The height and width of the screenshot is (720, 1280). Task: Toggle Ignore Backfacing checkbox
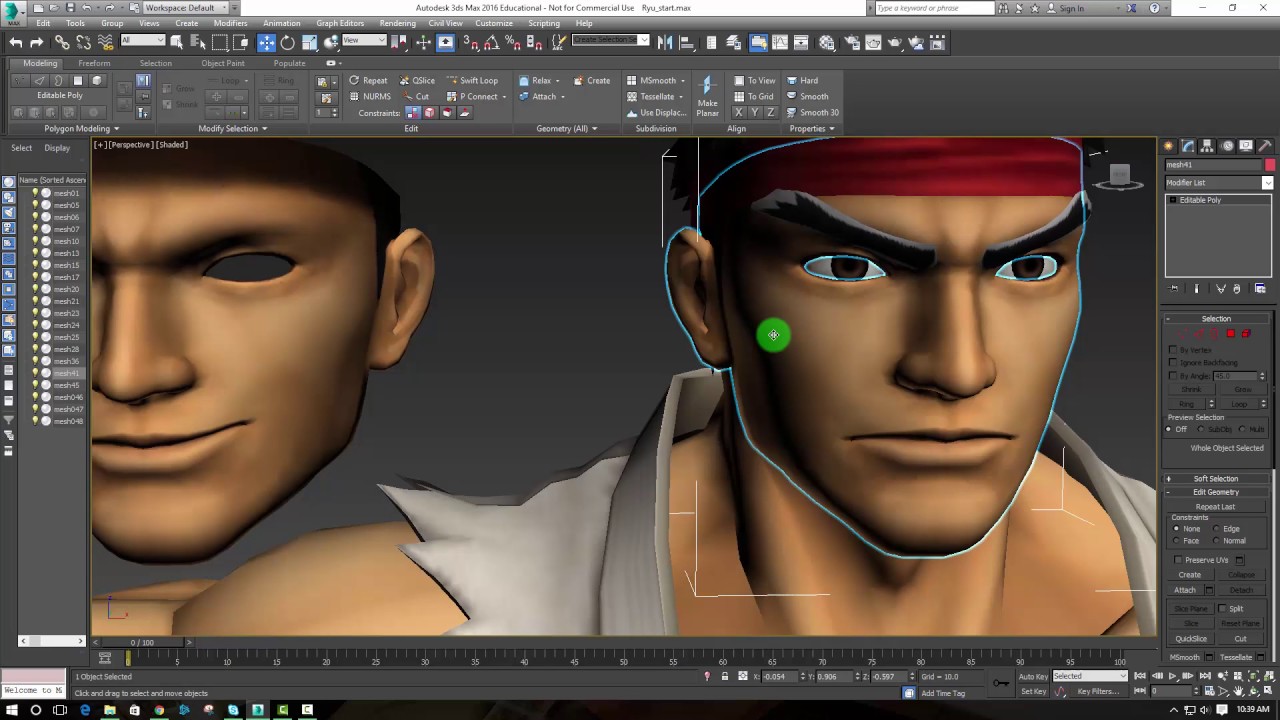tap(1173, 363)
